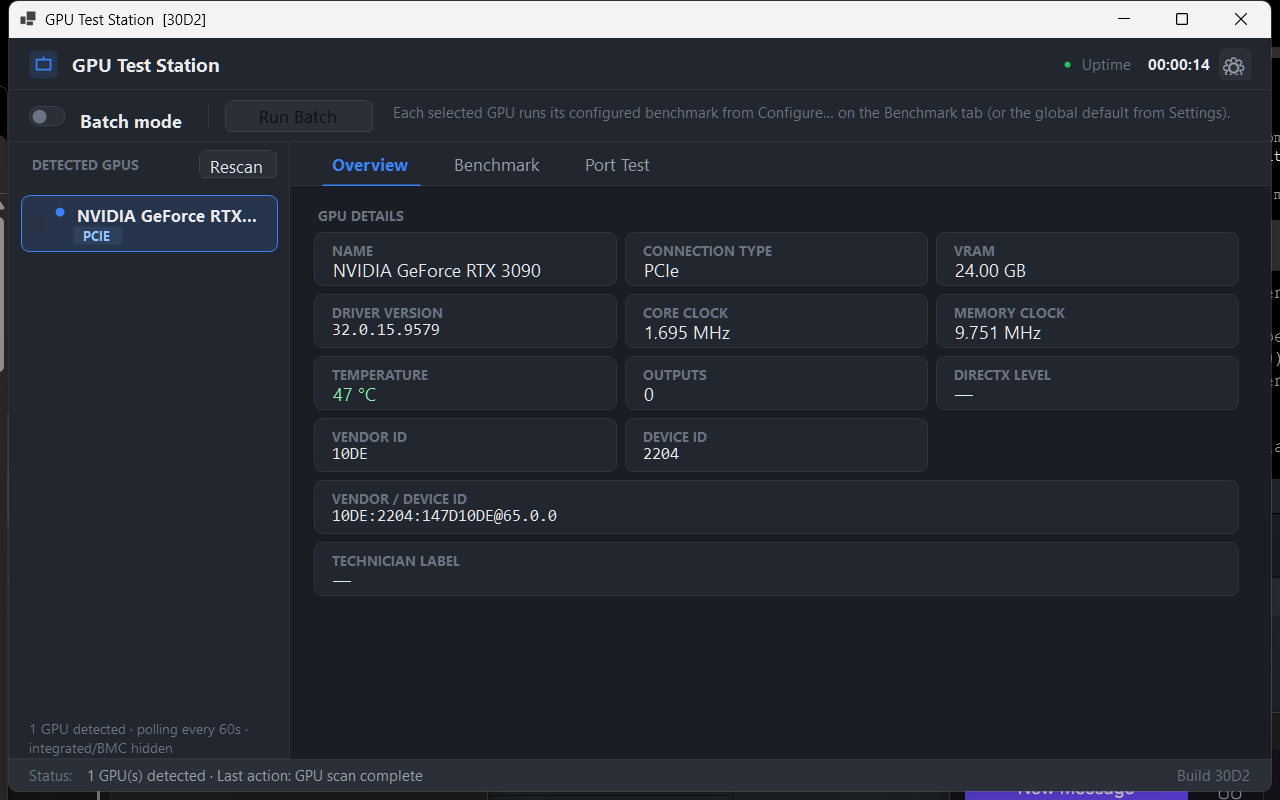The height and width of the screenshot is (800, 1280).
Task: Click the device ID value 2204
Action: [x=661, y=453]
